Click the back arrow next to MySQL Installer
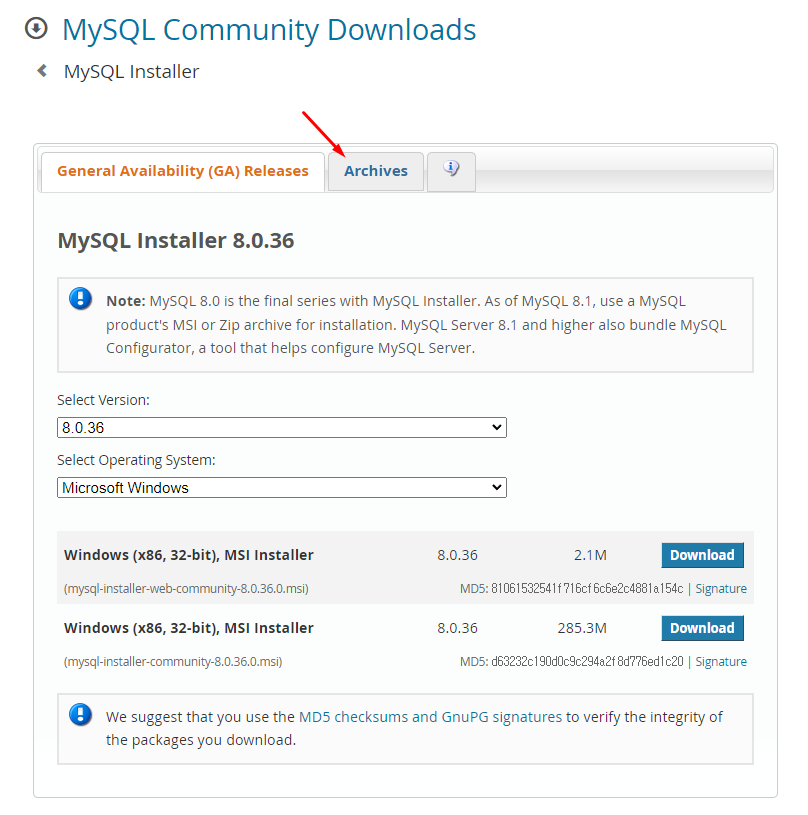The width and height of the screenshot is (808, 815). 42,71
